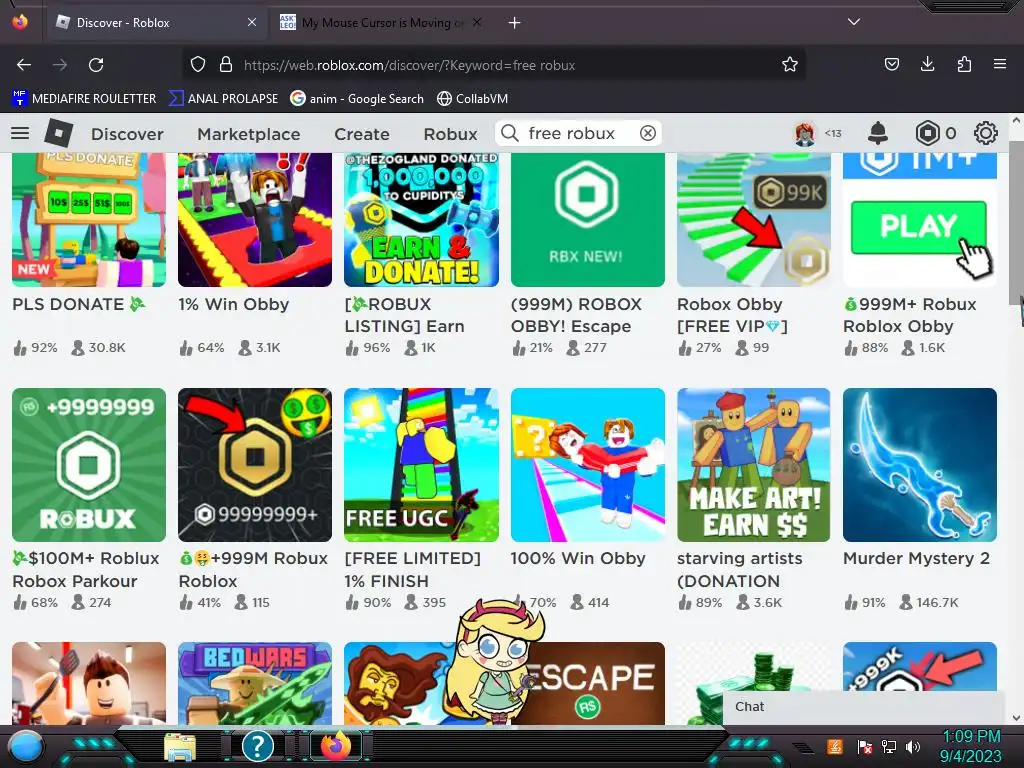
Task: Open the Marketplace section
Action: pos(249,134)
